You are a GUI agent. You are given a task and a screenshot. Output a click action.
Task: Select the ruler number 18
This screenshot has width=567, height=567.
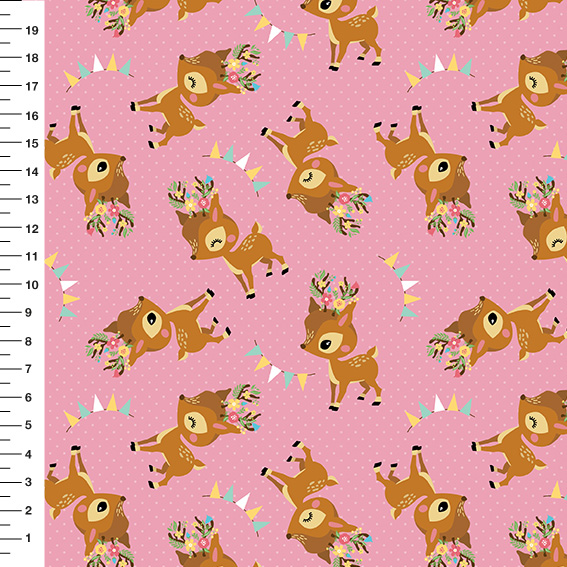[32, 58]
